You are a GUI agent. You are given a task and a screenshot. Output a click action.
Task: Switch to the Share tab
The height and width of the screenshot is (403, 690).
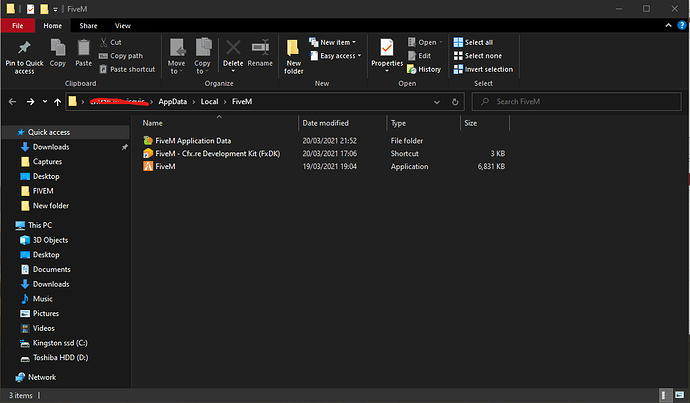click(88, 26)
